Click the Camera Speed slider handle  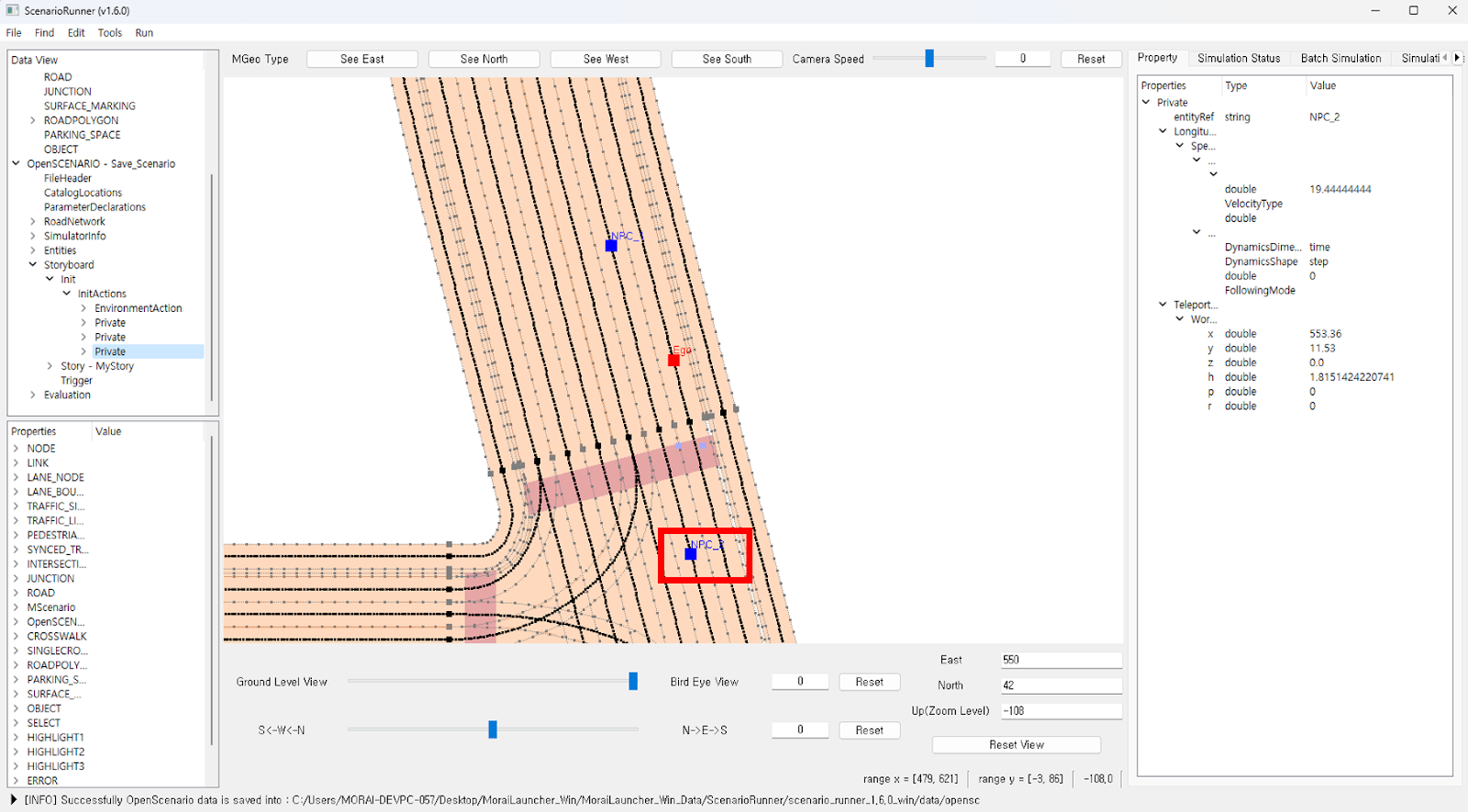(929, 59)
